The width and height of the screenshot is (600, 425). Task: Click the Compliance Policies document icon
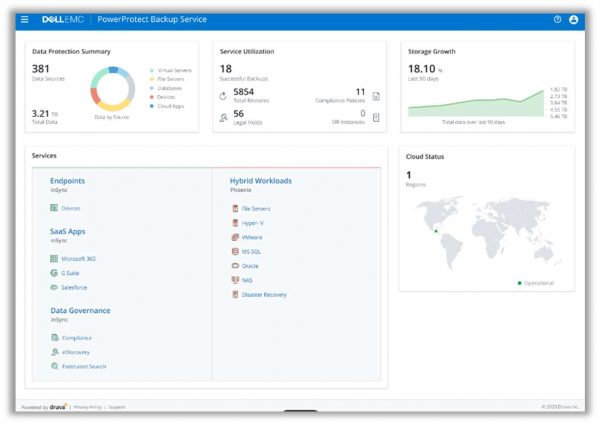click(376, 96)
